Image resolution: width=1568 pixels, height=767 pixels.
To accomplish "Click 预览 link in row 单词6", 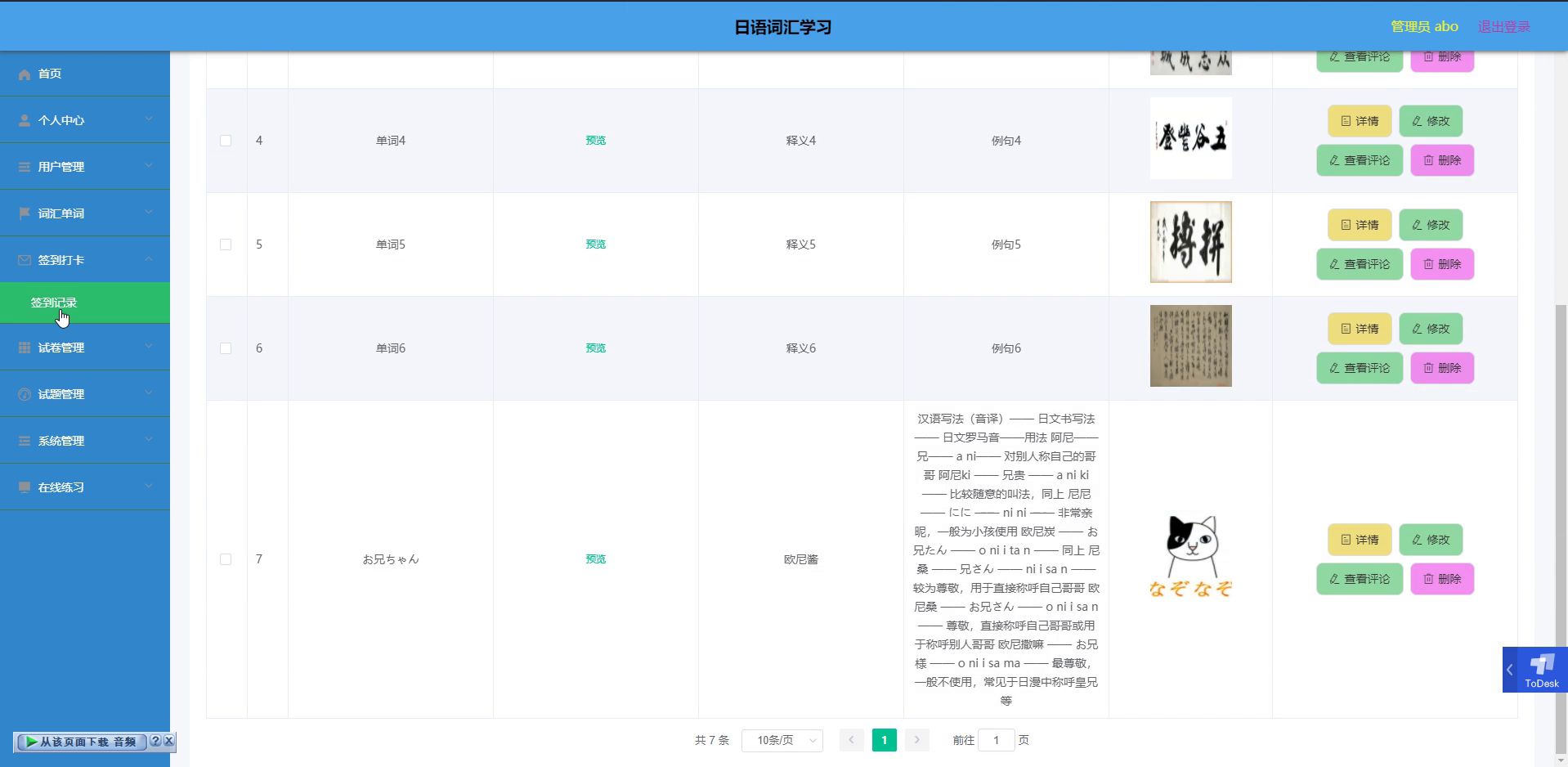I will coord(596,348).
